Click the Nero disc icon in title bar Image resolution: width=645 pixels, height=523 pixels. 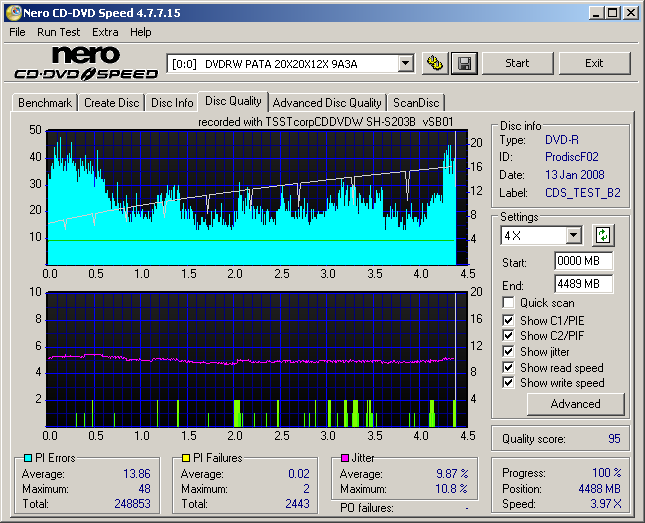[x=14, y=13]
